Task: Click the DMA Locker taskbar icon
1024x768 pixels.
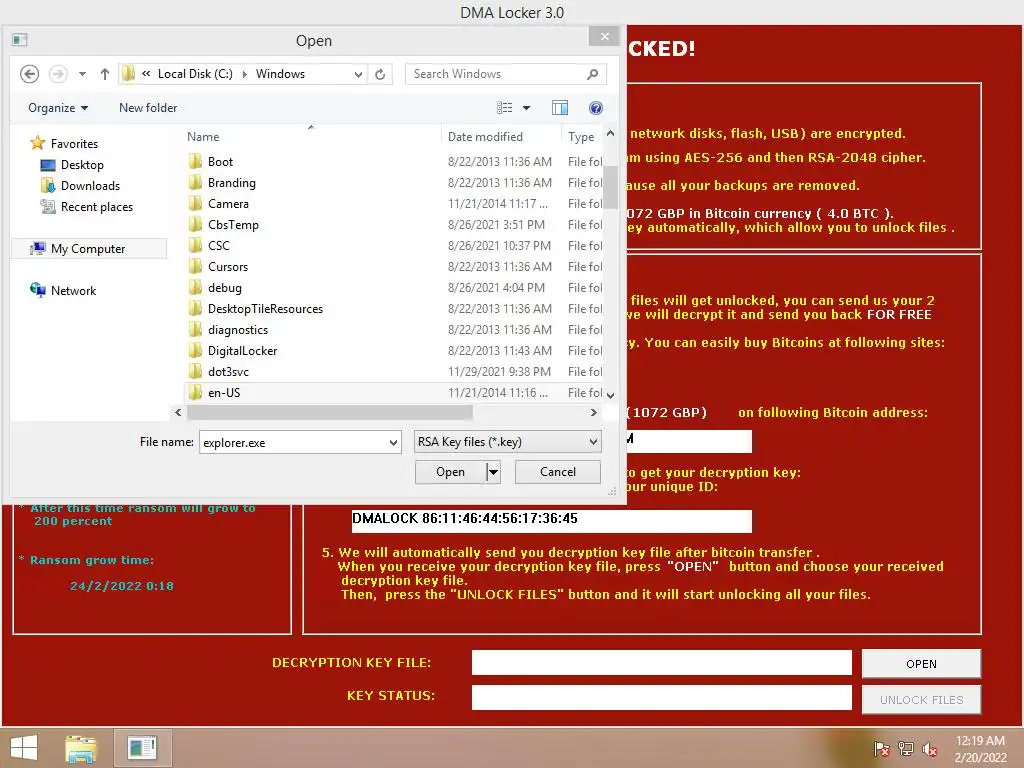Action: tap(143, 748)
